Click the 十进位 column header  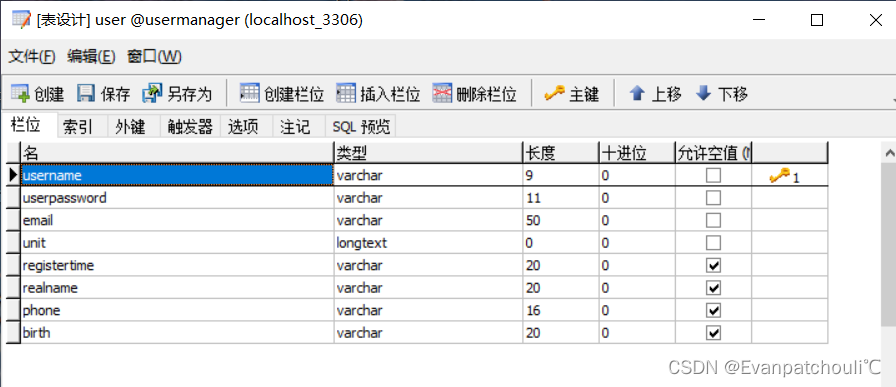[x=637, y=153]
